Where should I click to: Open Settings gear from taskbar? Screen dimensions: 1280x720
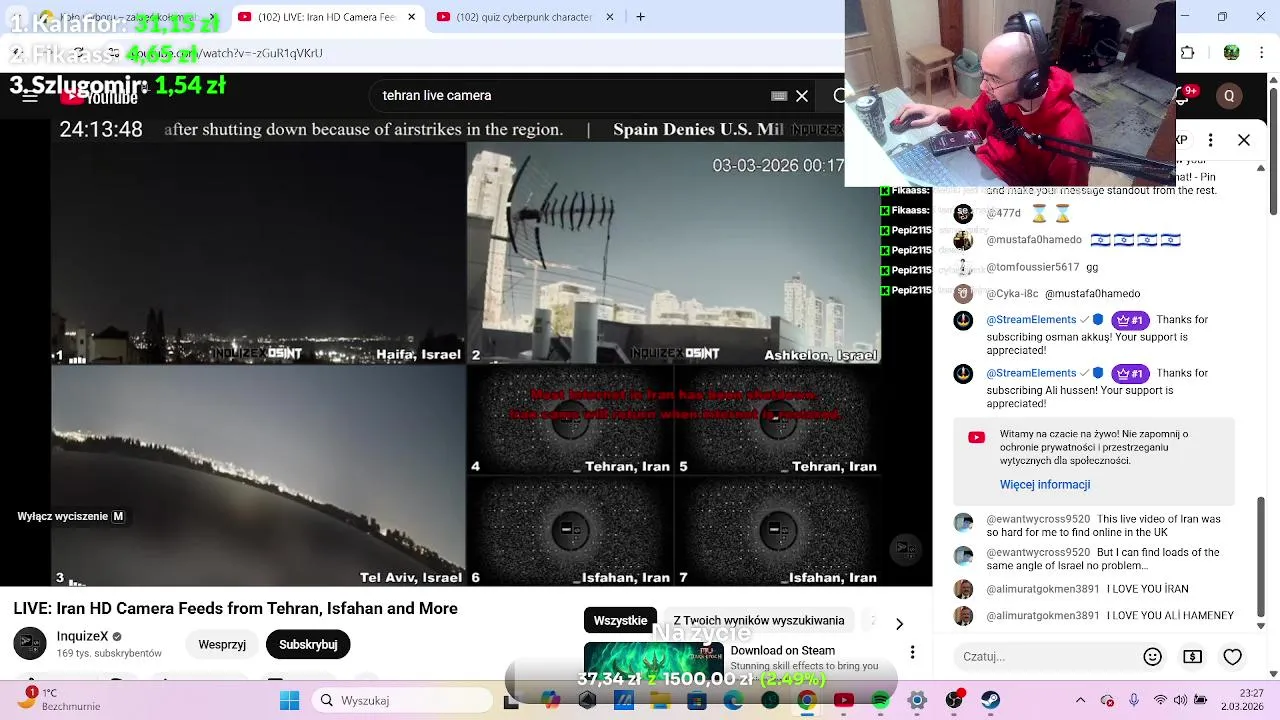tap(917, 701)
